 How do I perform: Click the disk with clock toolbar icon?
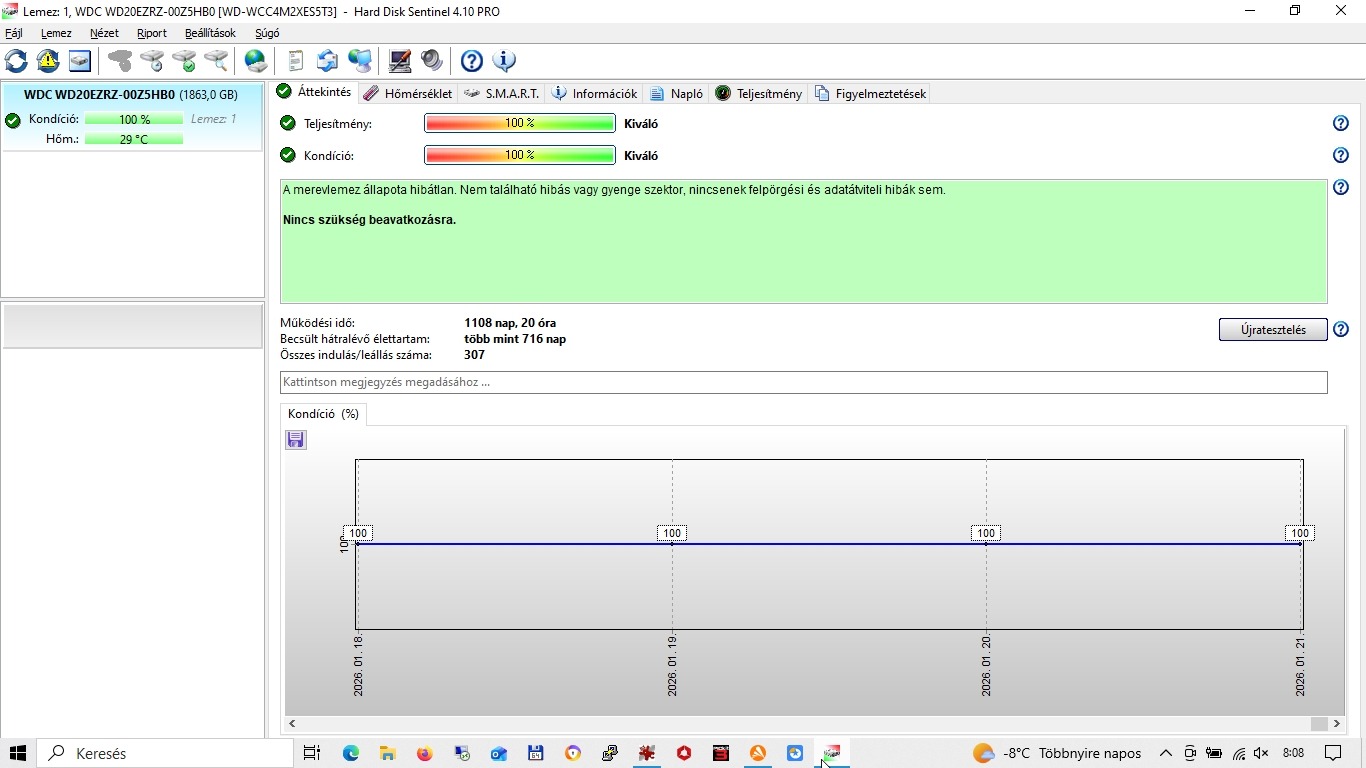point(152,61)
